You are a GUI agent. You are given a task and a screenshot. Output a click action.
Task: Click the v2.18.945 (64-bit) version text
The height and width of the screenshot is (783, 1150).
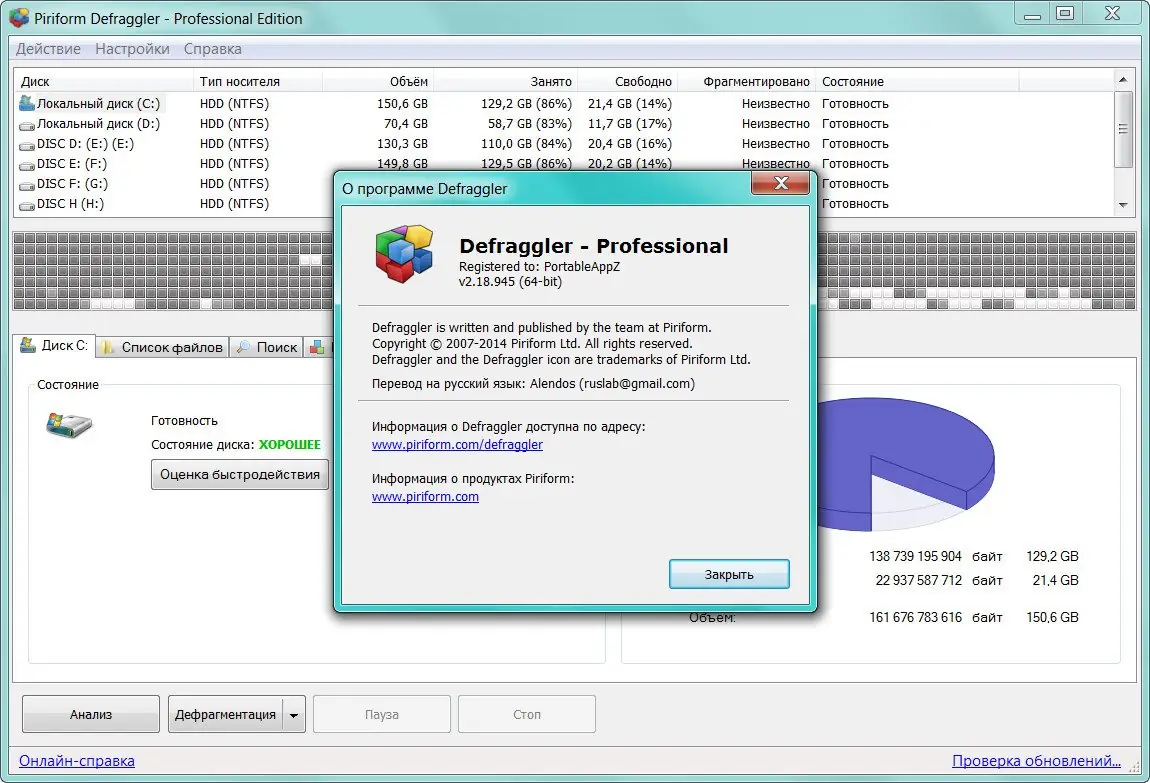pos(510,282)
